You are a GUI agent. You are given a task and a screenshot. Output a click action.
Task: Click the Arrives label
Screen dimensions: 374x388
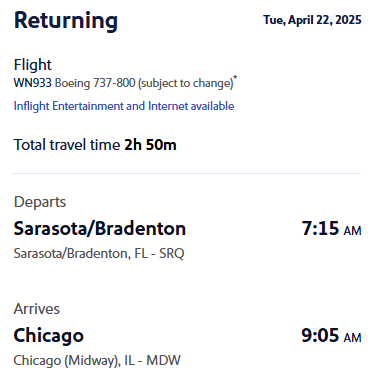click(x=37, y=309)
